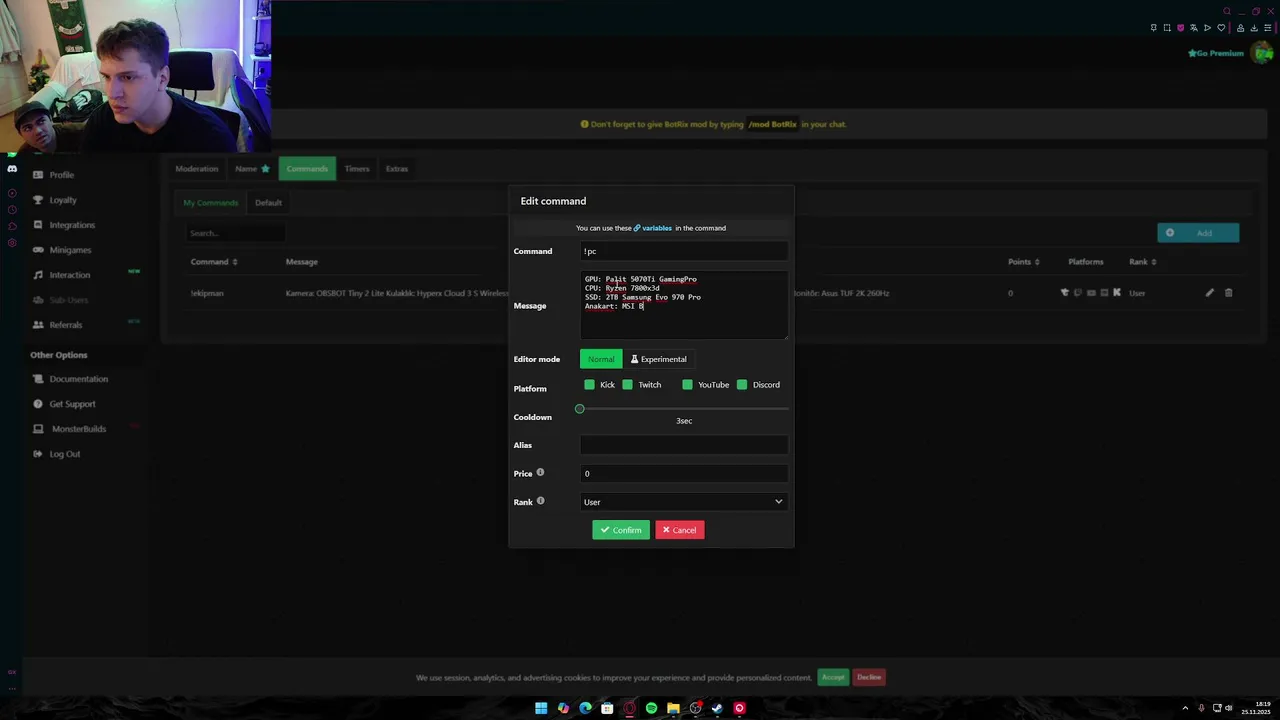1280x720 pixels.
Task: Select Normal editor mode
Action: [601, 359]
